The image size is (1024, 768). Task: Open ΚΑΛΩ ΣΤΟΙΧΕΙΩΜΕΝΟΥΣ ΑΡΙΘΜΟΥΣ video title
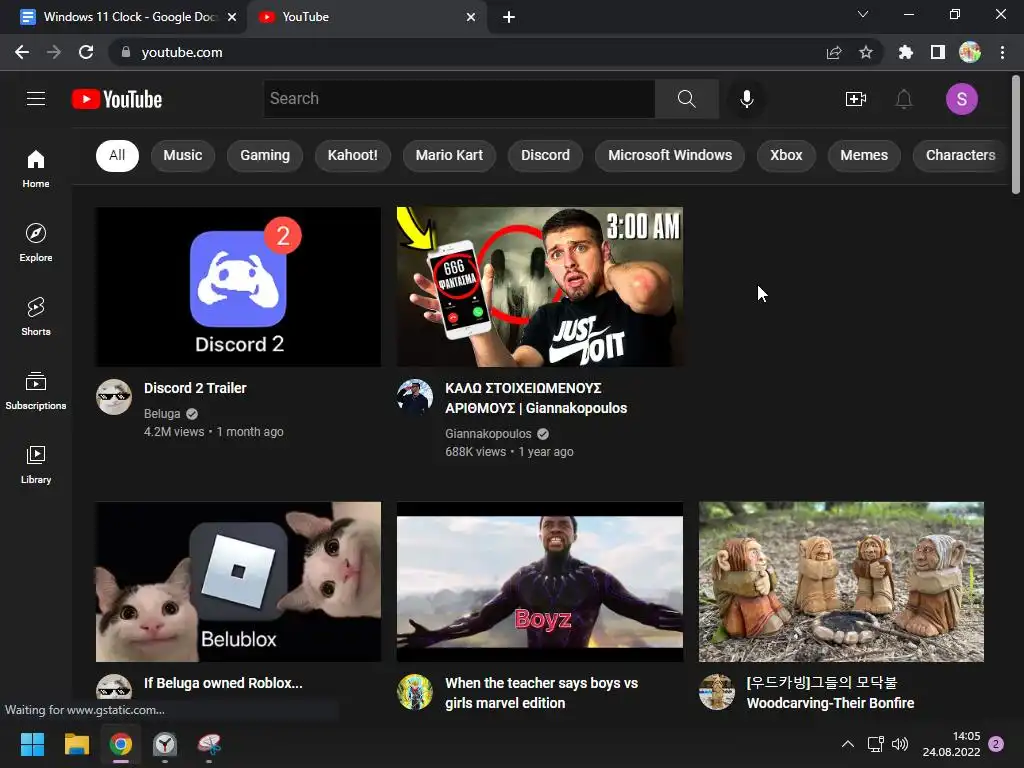536,398
